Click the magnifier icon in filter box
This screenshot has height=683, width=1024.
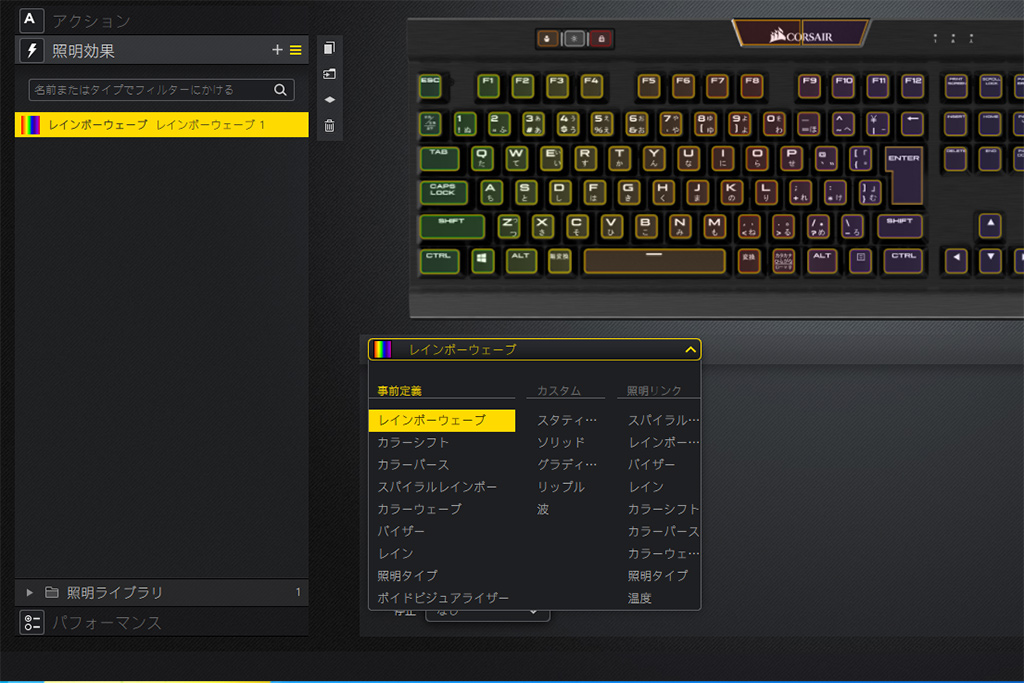tap(281, 90)
